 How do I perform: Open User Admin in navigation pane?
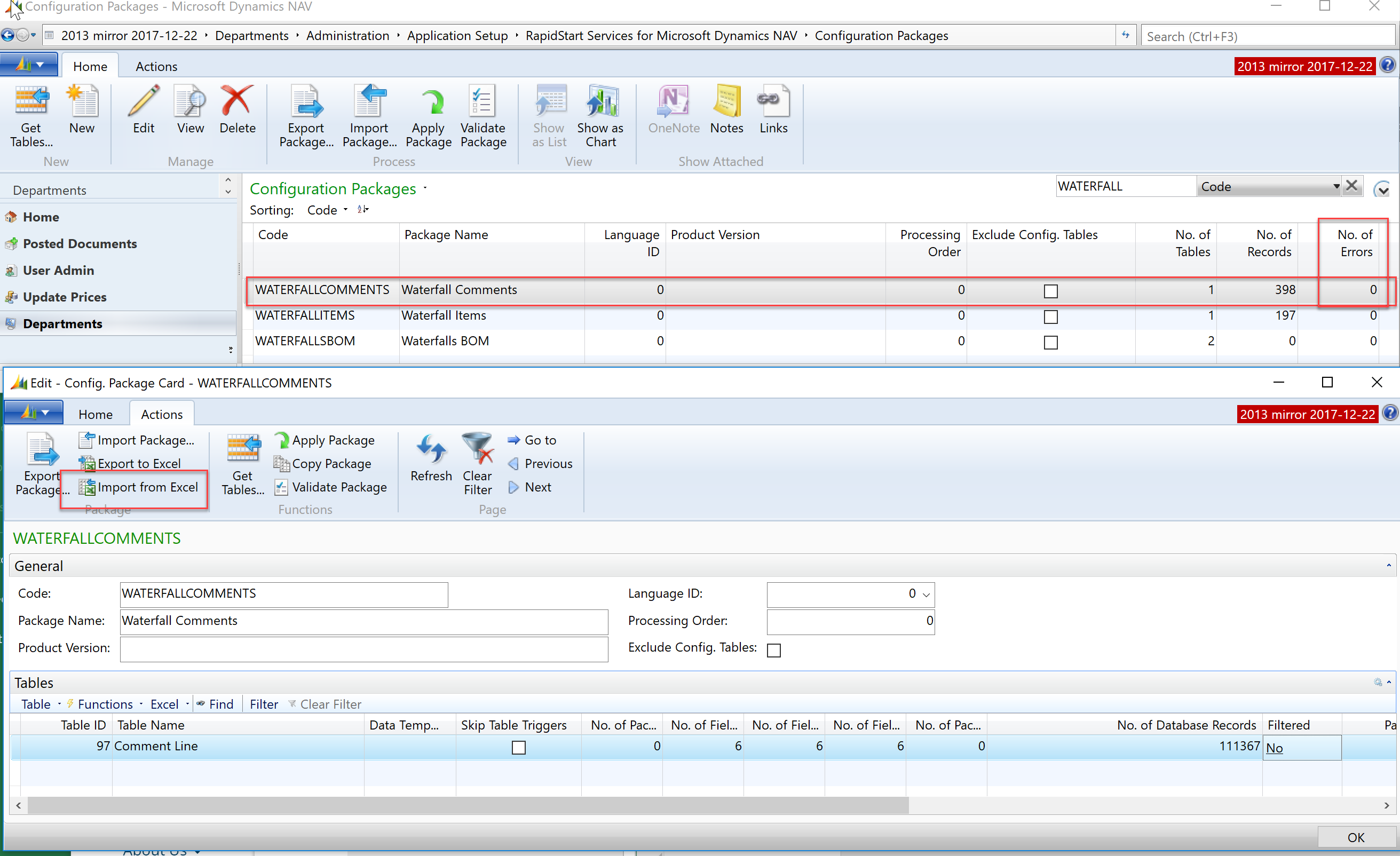[x=58, y=271]
